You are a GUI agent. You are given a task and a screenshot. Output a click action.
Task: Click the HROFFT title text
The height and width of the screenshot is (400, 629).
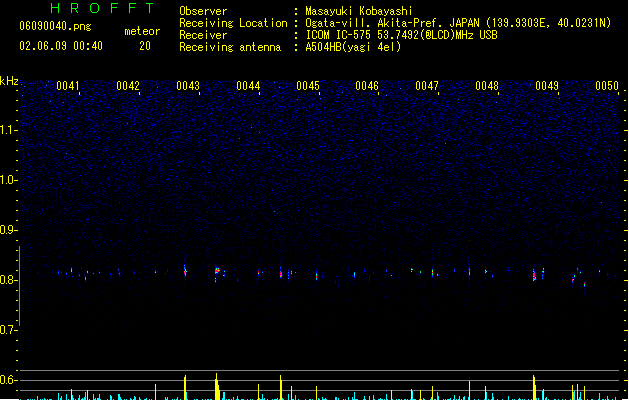pos(103,8)
